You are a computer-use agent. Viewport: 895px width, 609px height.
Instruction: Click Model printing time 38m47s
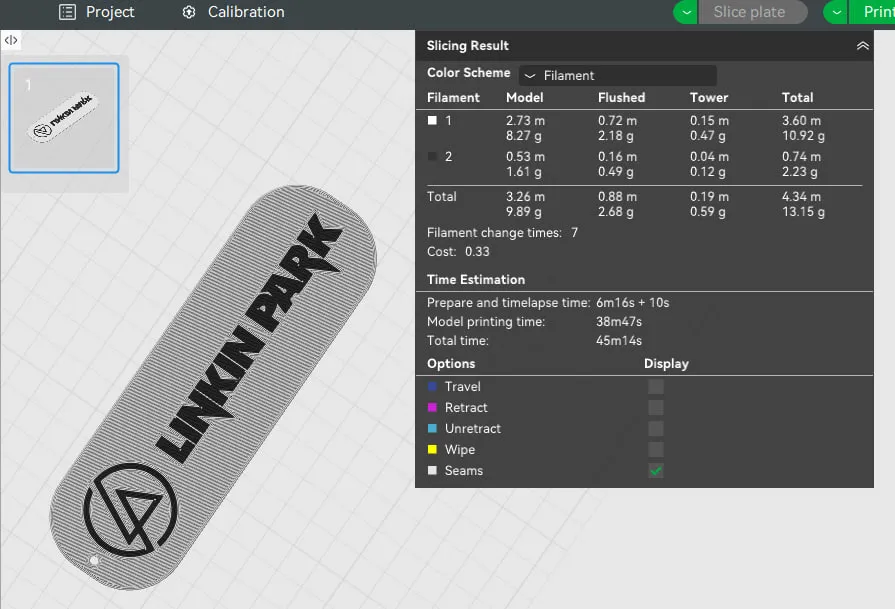[619, 322]
